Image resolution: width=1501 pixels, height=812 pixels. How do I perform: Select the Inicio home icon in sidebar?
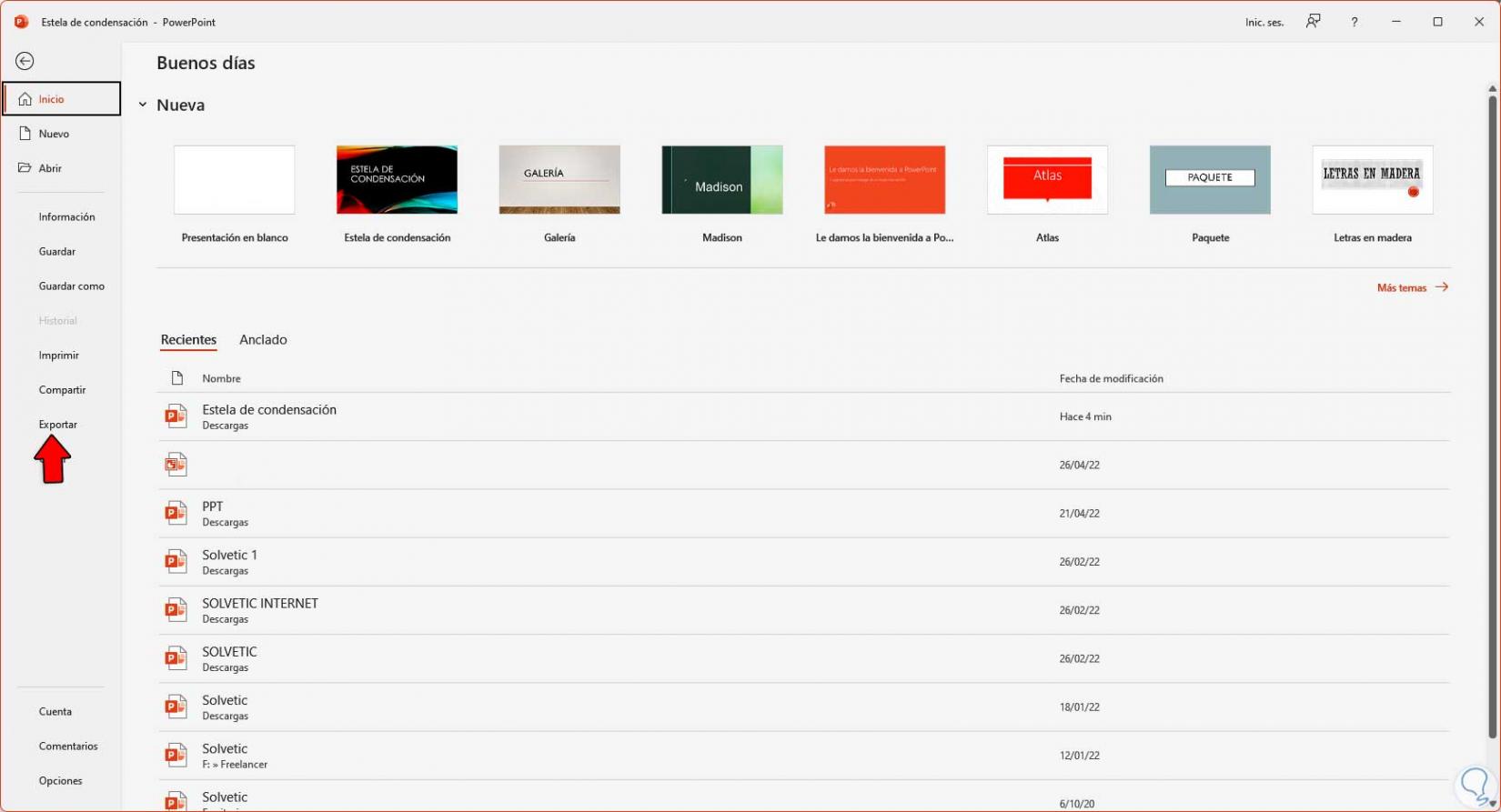point(25,99)
